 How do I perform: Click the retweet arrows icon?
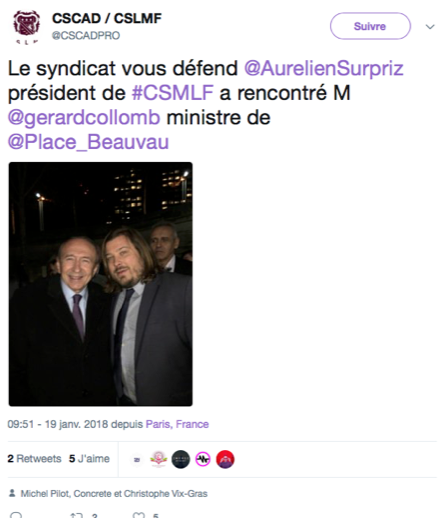coord(76,515)
